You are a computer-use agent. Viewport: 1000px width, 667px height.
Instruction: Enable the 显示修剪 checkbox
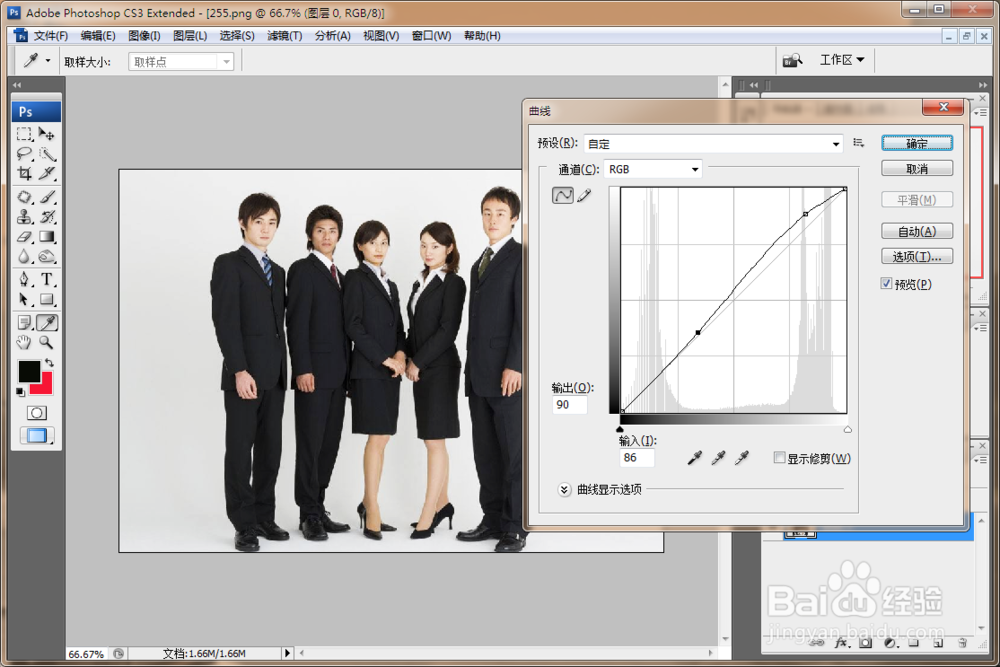click(x=779, y=457)
